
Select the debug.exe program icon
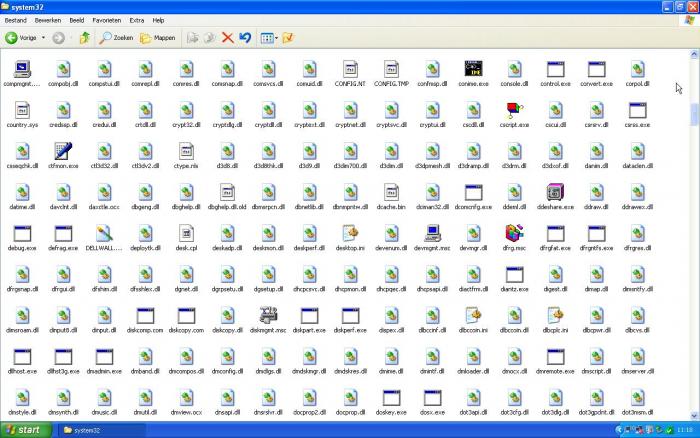(22, 234)
